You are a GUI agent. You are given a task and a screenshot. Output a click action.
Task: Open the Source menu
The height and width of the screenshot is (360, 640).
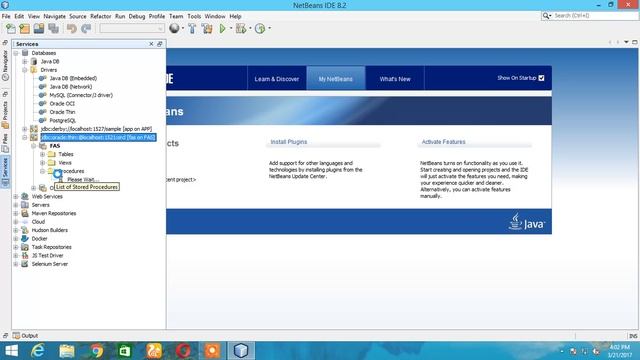78,16
